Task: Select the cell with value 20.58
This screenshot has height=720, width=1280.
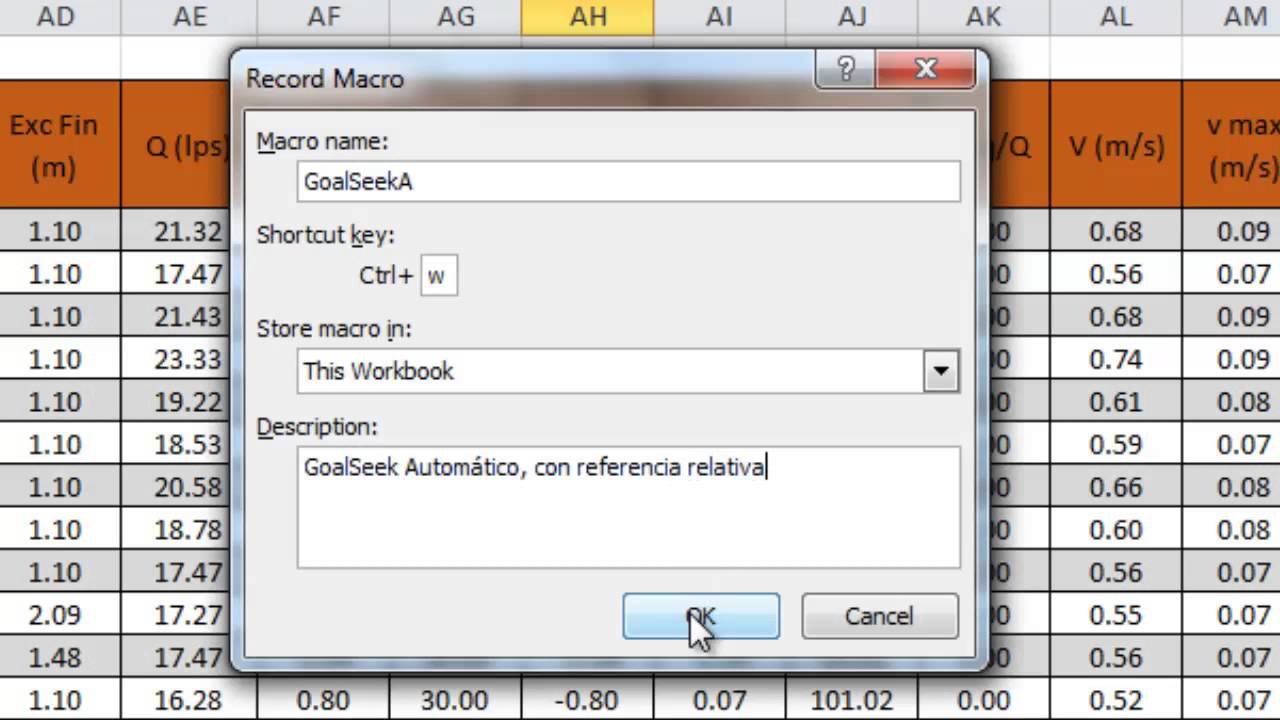Action: pos(176,487)
